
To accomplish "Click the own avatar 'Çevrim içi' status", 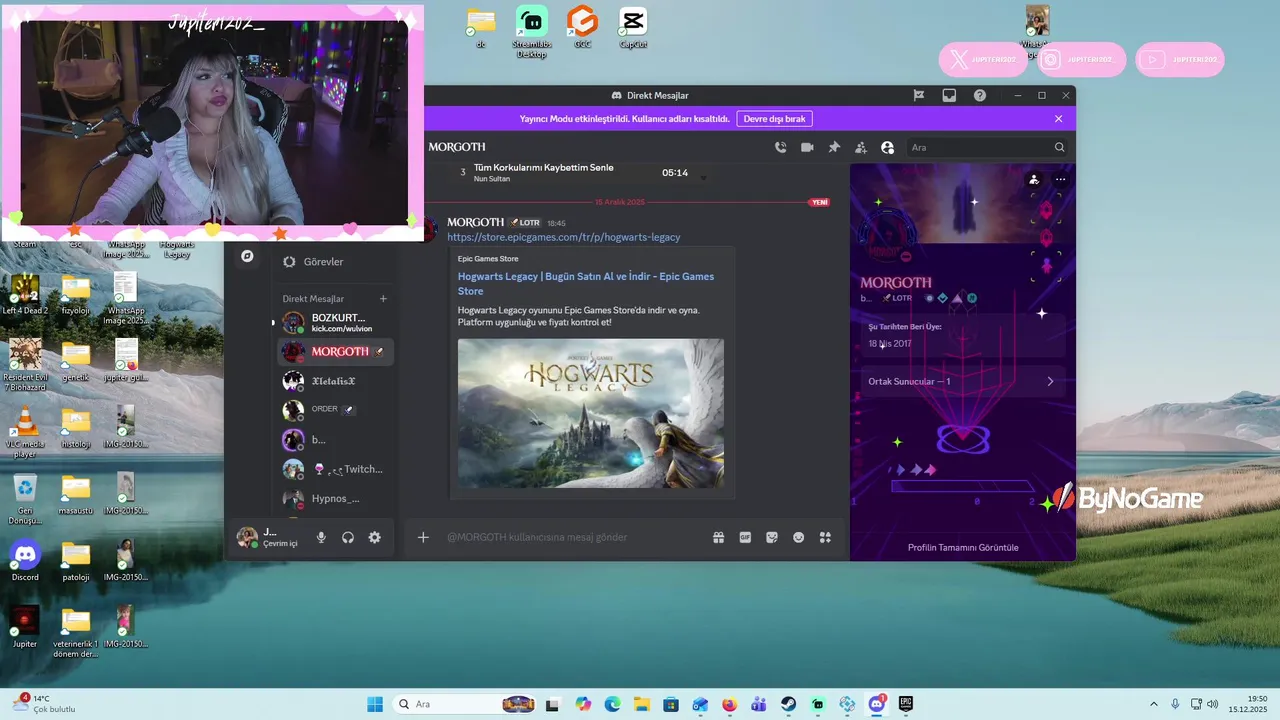I will pyautogui.click(x=268, y=538).
